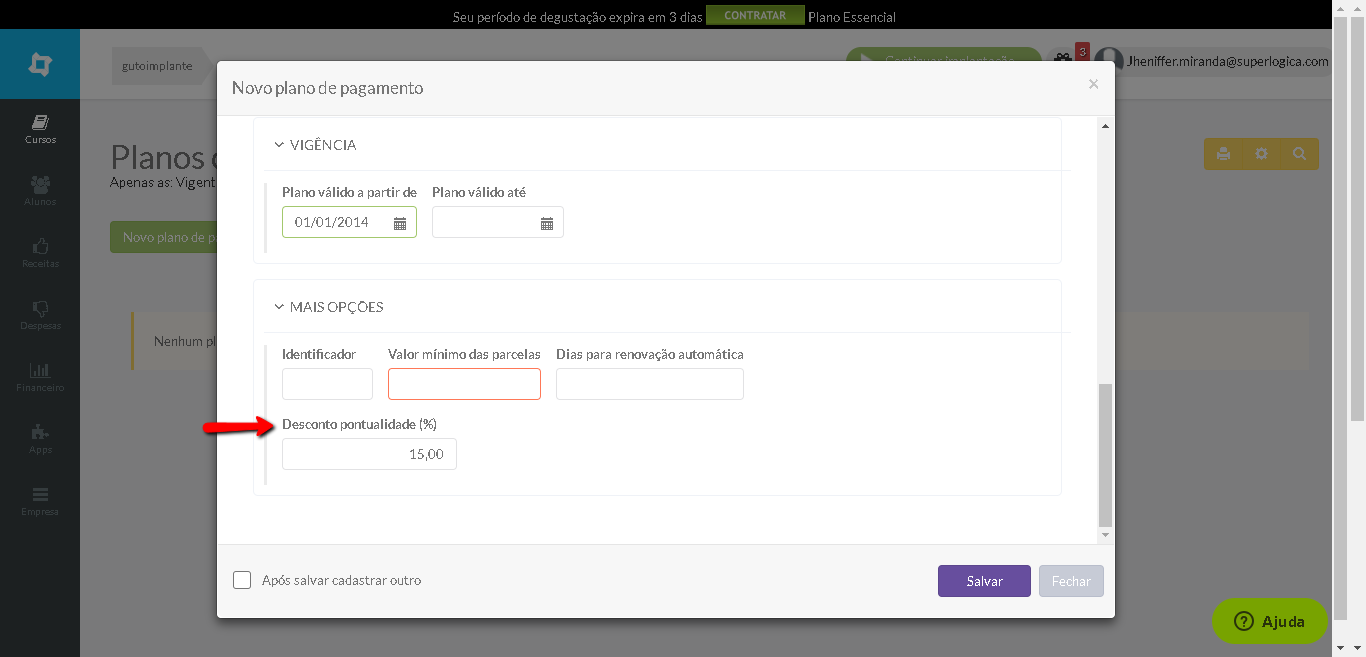Click calendar icon in Plano válido até

click(x=547, y=223)
